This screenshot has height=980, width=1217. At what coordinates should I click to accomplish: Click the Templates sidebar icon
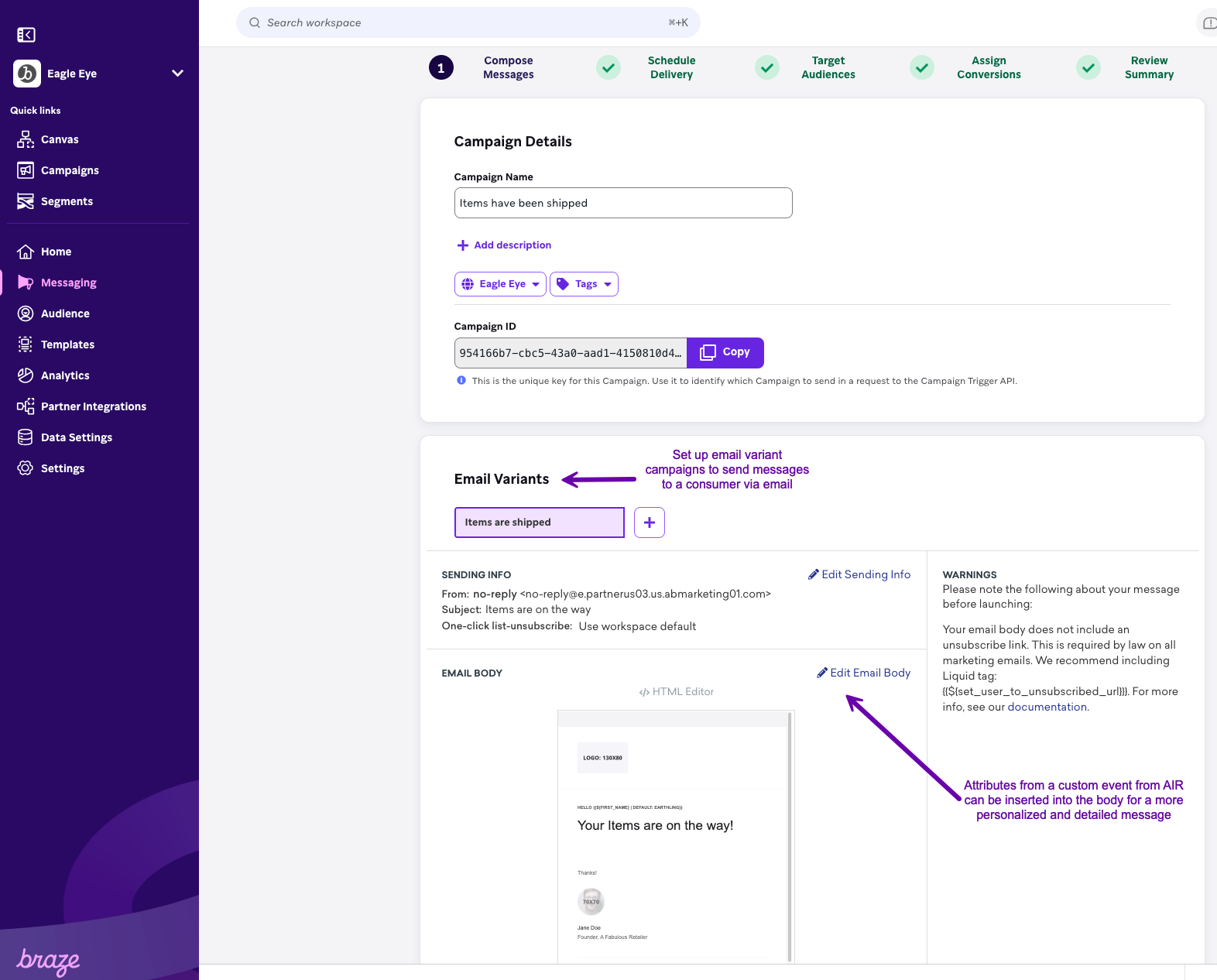click(26, 344)
